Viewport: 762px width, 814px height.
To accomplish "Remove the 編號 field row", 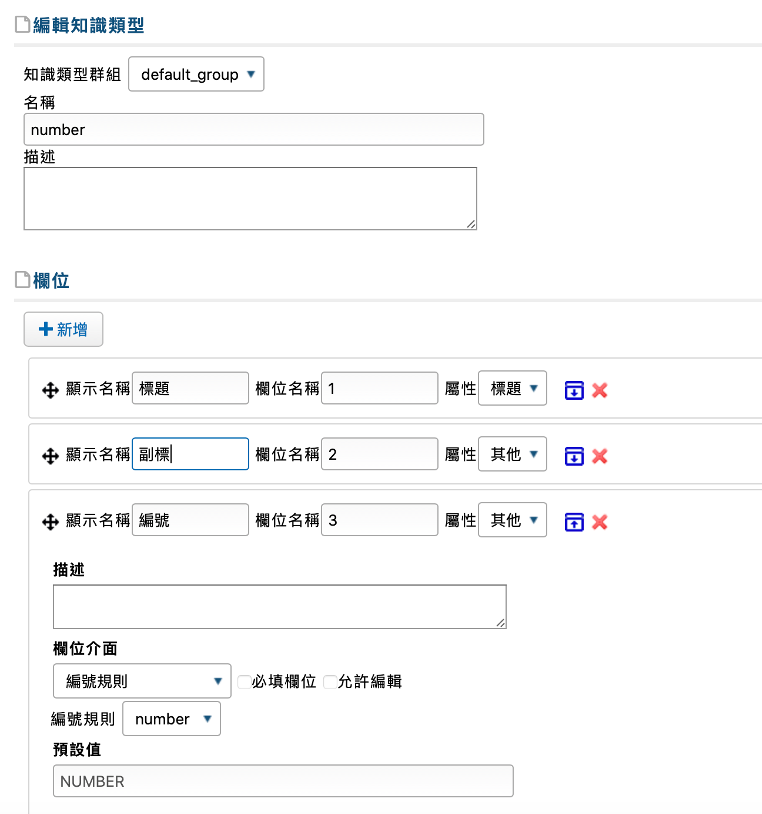I will point(600,522).
